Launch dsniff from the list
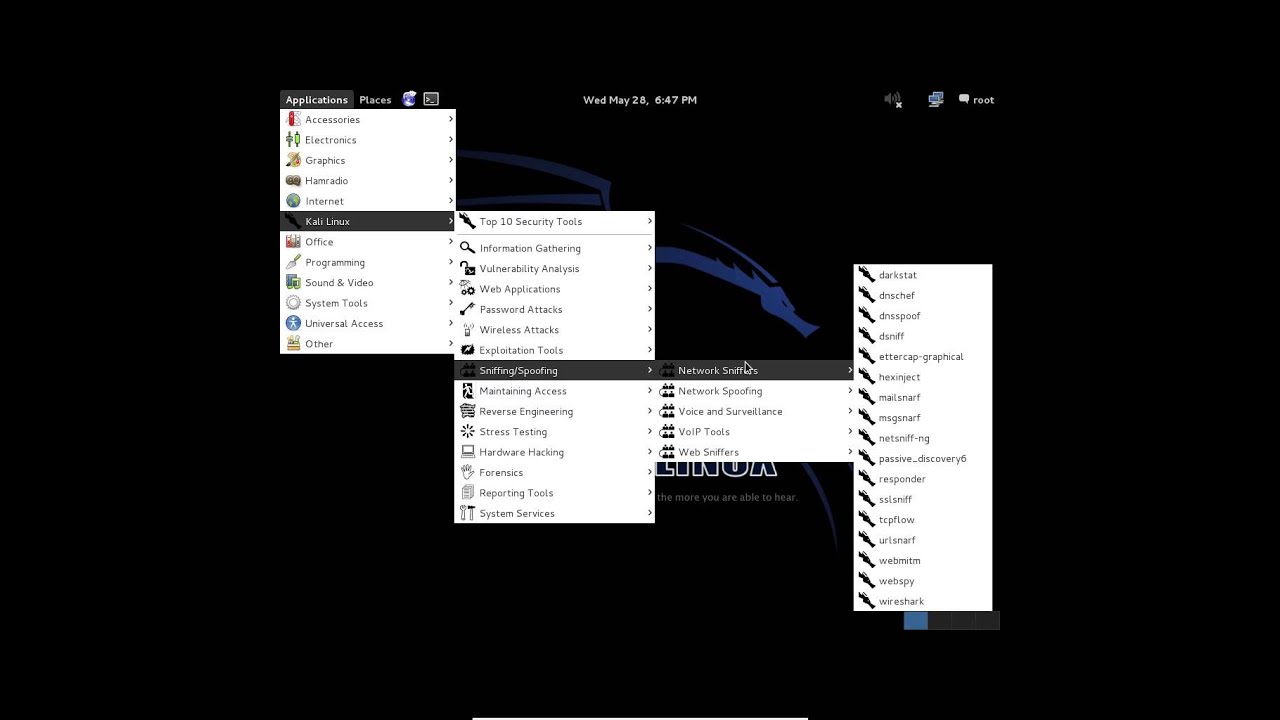Viewport: 1280px width, 720px height. coord(923,336)
